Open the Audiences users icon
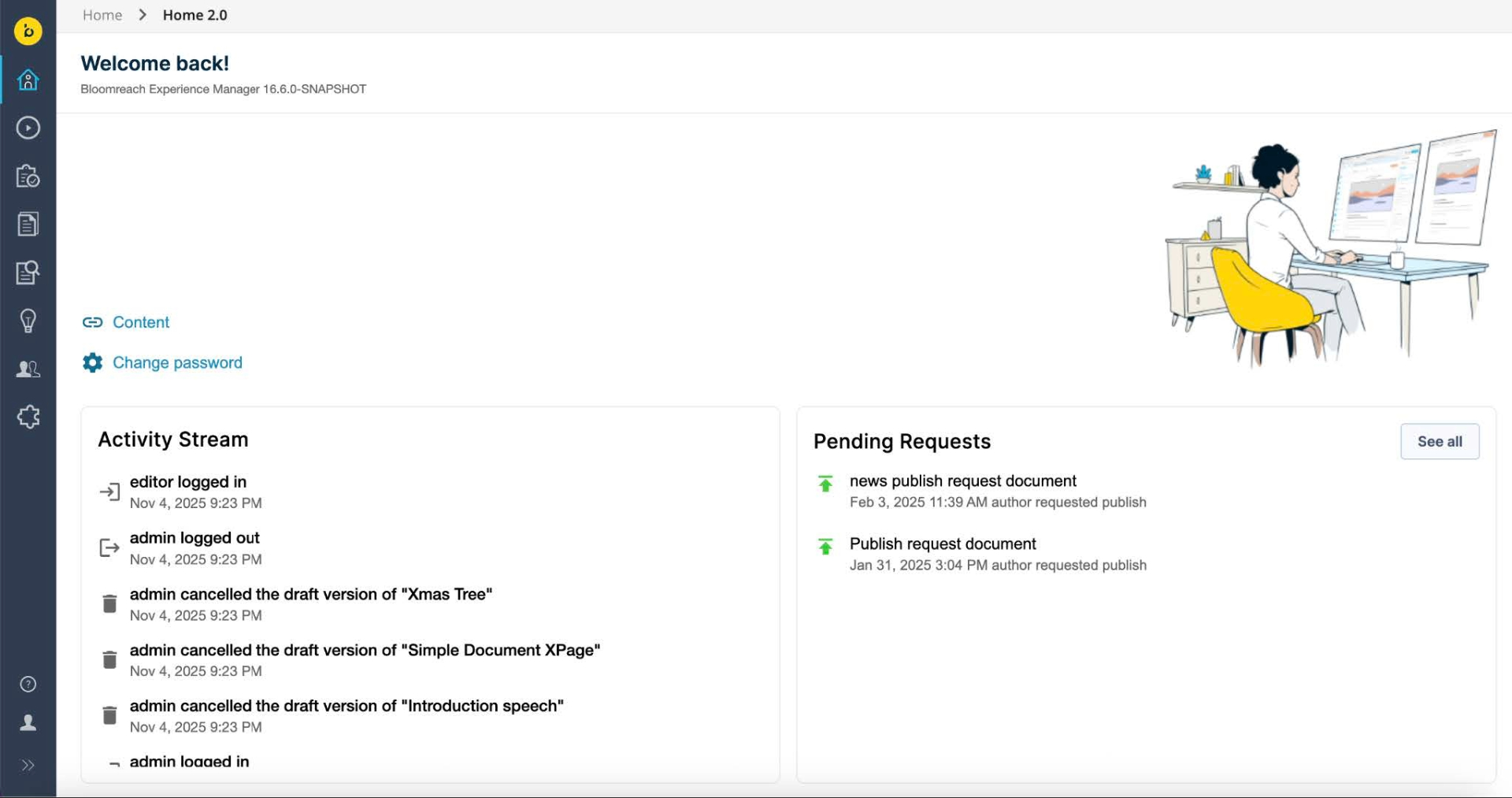1512x798 pixels. pos(28,369)
